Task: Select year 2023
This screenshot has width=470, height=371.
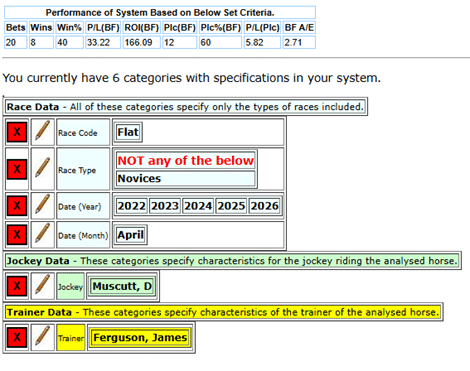Action: point(165,206)
